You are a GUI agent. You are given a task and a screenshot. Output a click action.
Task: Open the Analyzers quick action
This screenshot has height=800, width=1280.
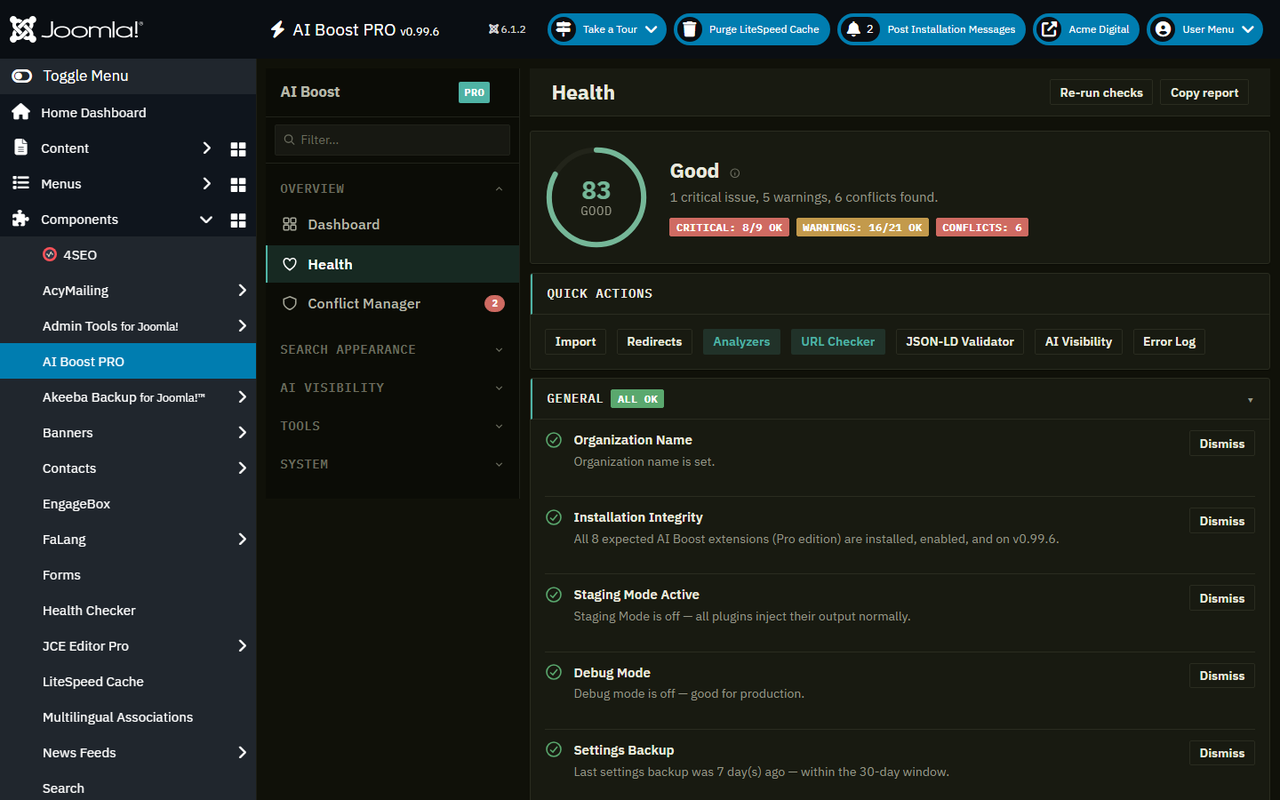[x=741, y=342]
